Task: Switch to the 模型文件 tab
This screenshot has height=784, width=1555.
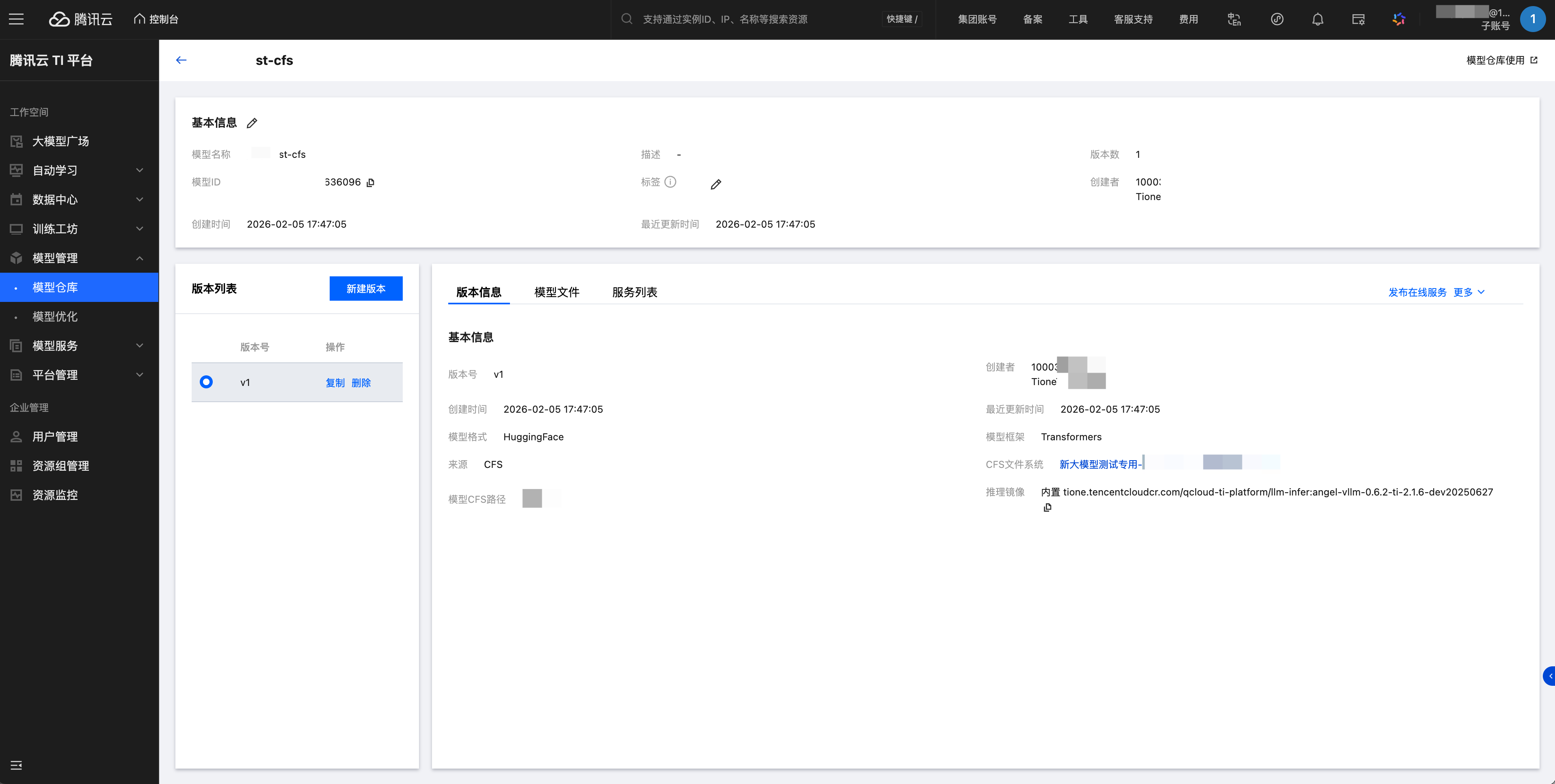Action: [556, 292]
